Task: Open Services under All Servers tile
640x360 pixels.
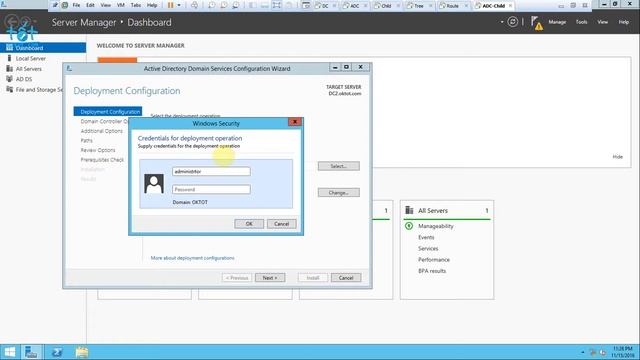Action: 428,249
